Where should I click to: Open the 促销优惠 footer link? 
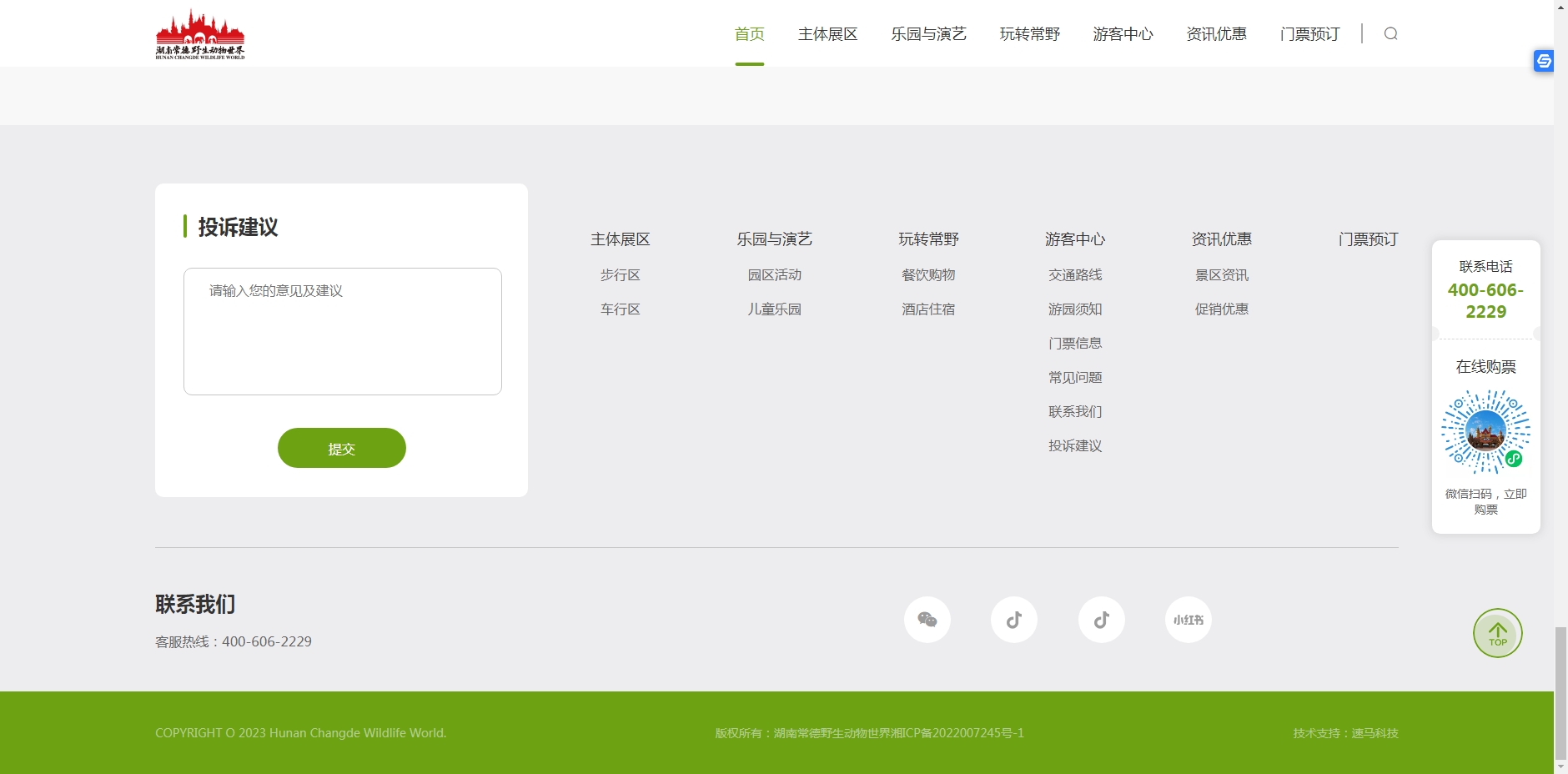pos(1221,309)
